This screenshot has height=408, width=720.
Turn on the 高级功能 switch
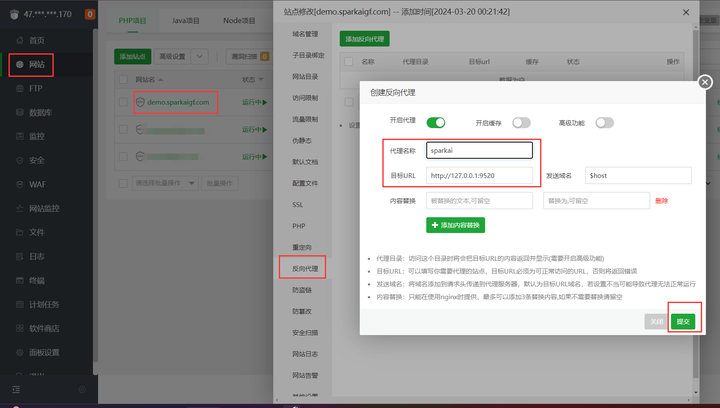604,122
